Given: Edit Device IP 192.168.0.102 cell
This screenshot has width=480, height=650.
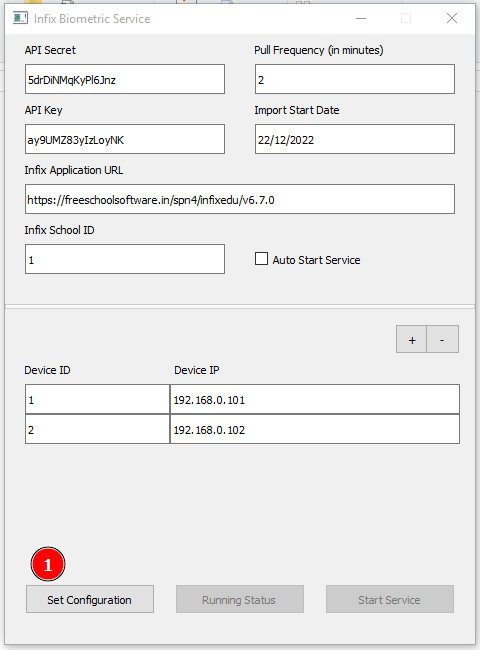Looking at the screenshot, I should (x=315, y=429).
